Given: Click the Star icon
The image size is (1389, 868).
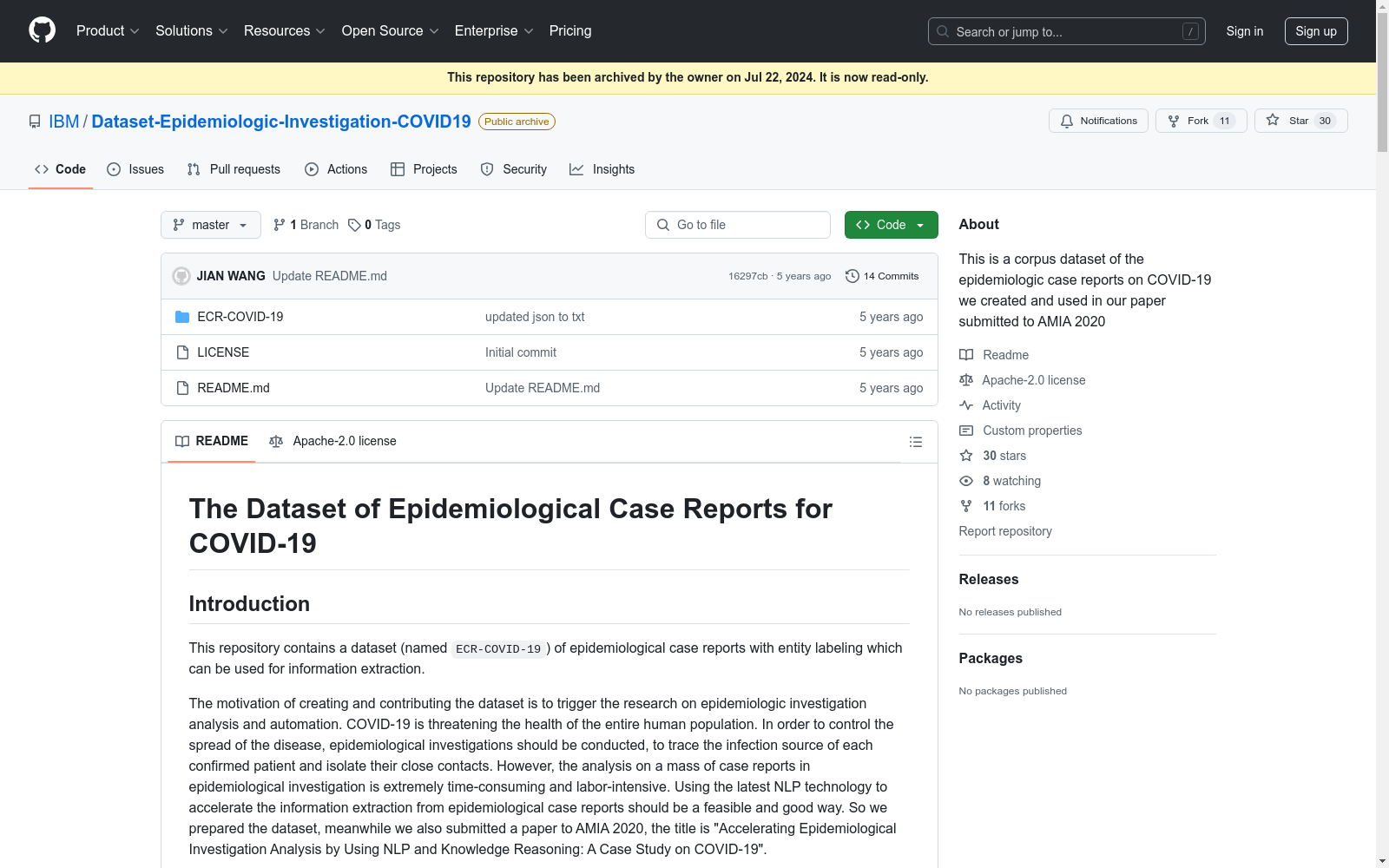Looking at the screenshot, I should 1273,120.
